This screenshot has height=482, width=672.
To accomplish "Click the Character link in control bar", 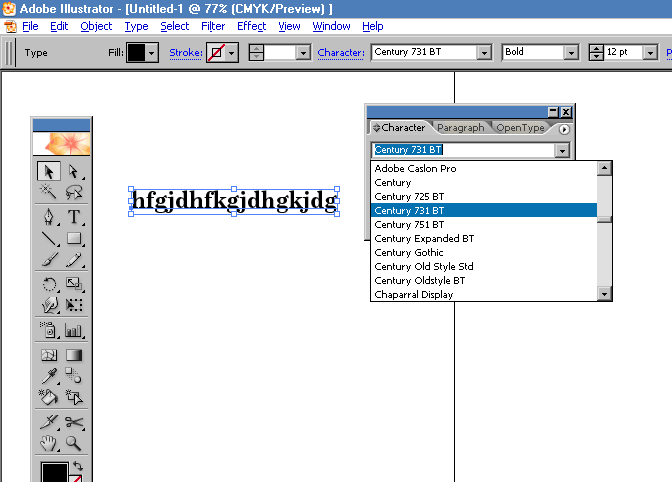I will click(x=341, y=53).
